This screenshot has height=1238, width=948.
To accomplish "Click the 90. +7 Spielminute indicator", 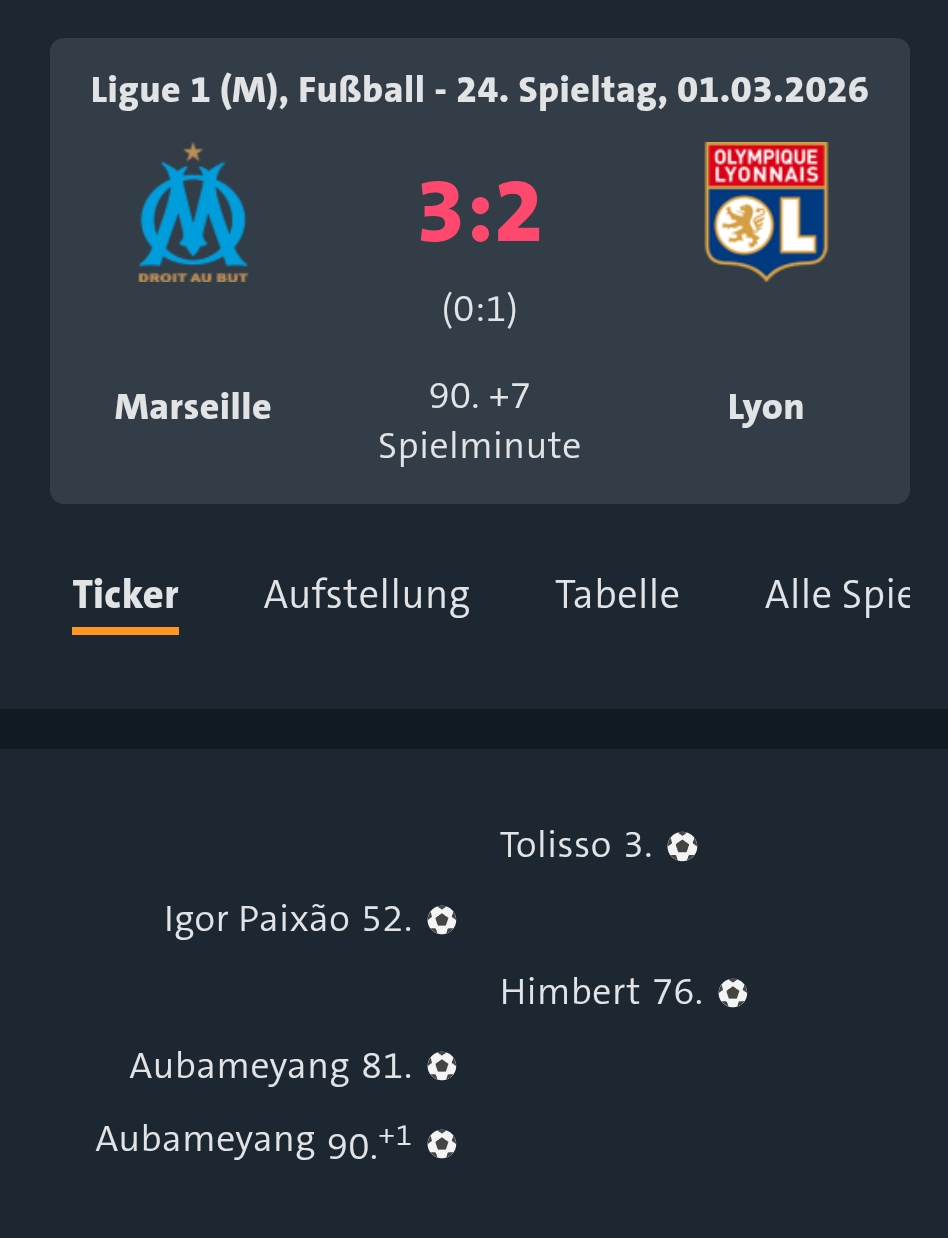I will 480,421.
